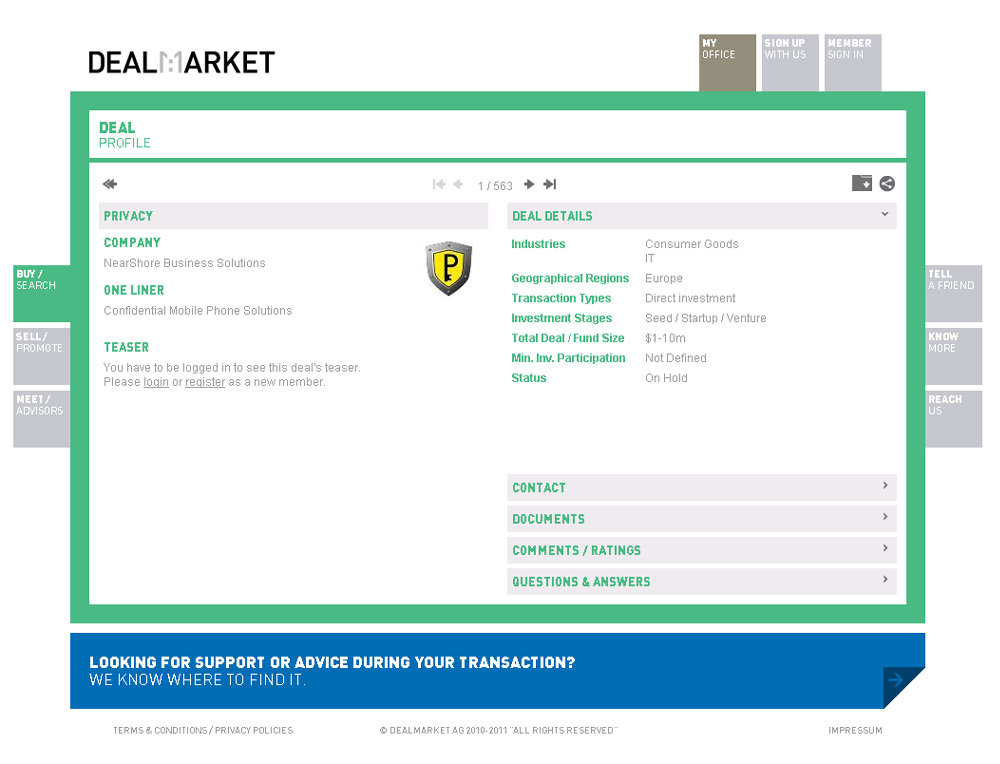
Task: Click the $1-10m deal size value
Action: pos(665,338)
